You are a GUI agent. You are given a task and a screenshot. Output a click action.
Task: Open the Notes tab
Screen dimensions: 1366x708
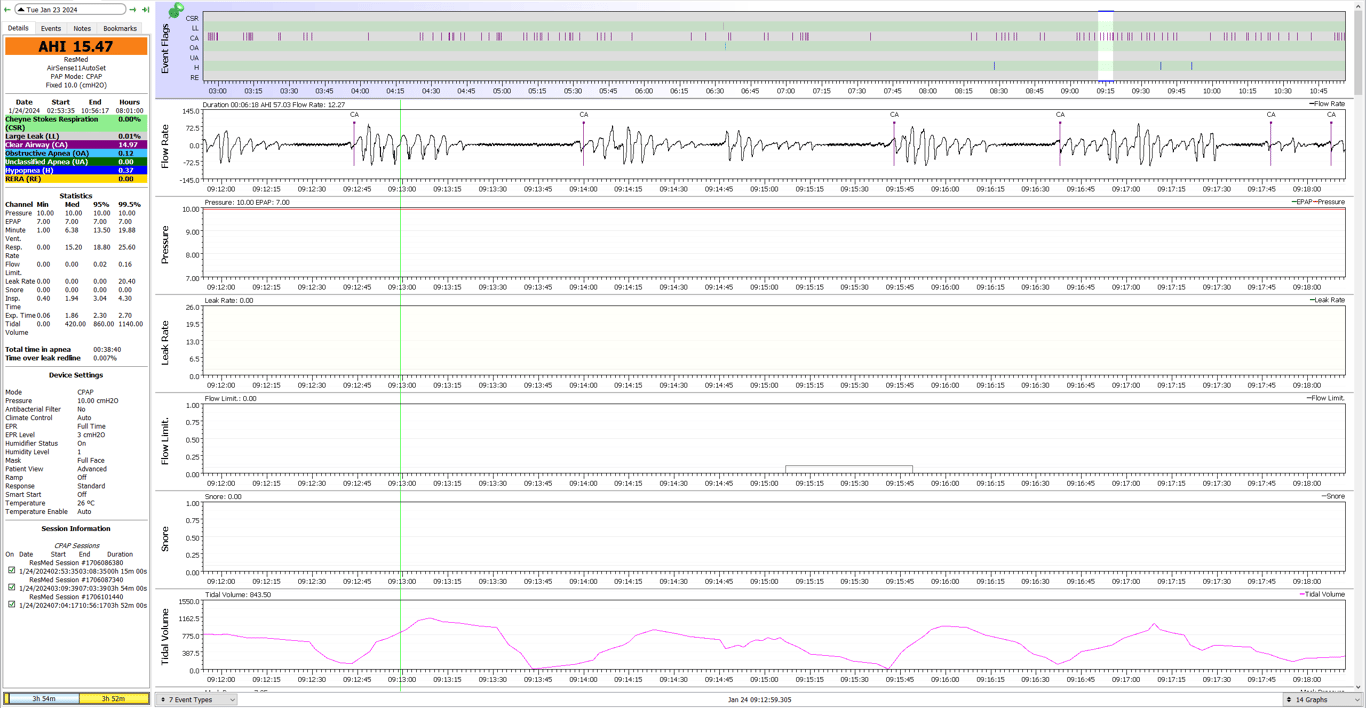[82, 29]
